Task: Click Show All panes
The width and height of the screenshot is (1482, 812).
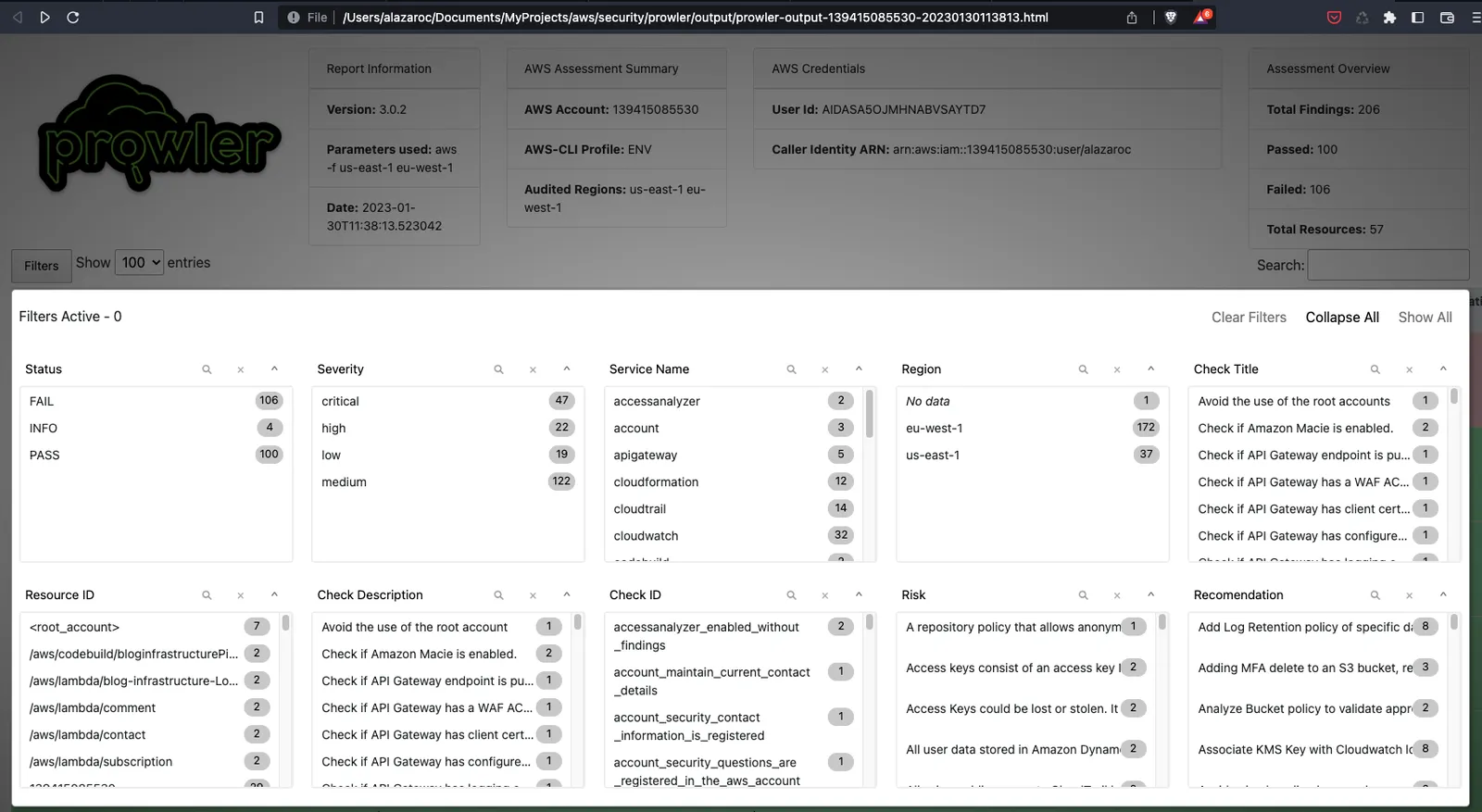Action: [1425, 317]
